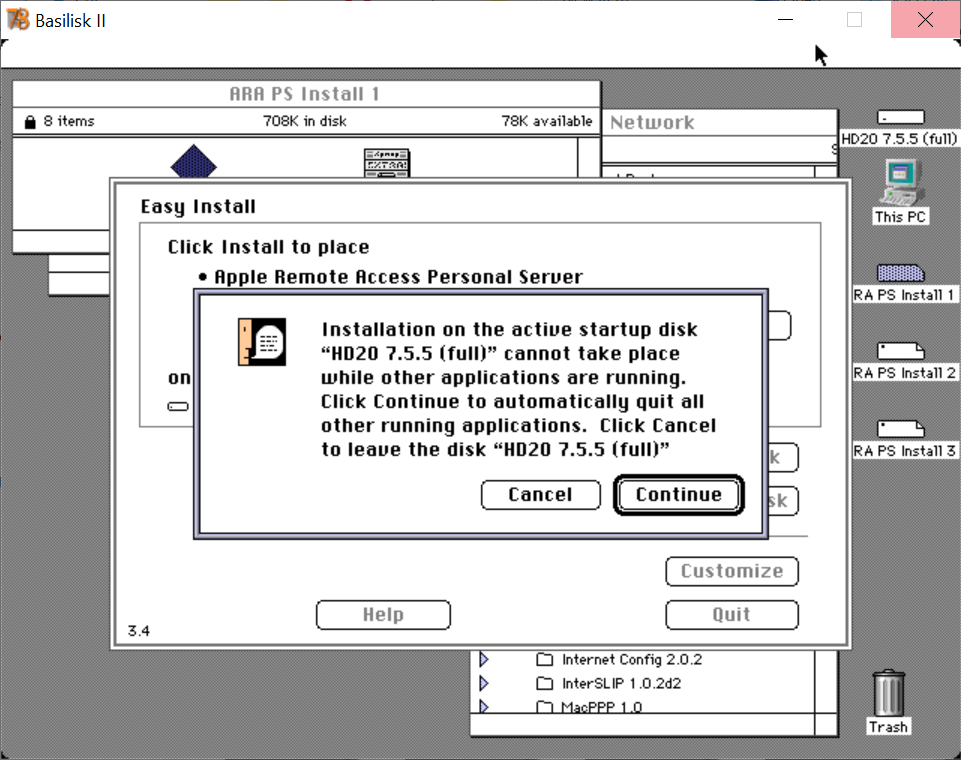Select the HD20 7.5.5 (full) disk icon
This screenshot has height=760, width=961.
[x=900, y=117]
